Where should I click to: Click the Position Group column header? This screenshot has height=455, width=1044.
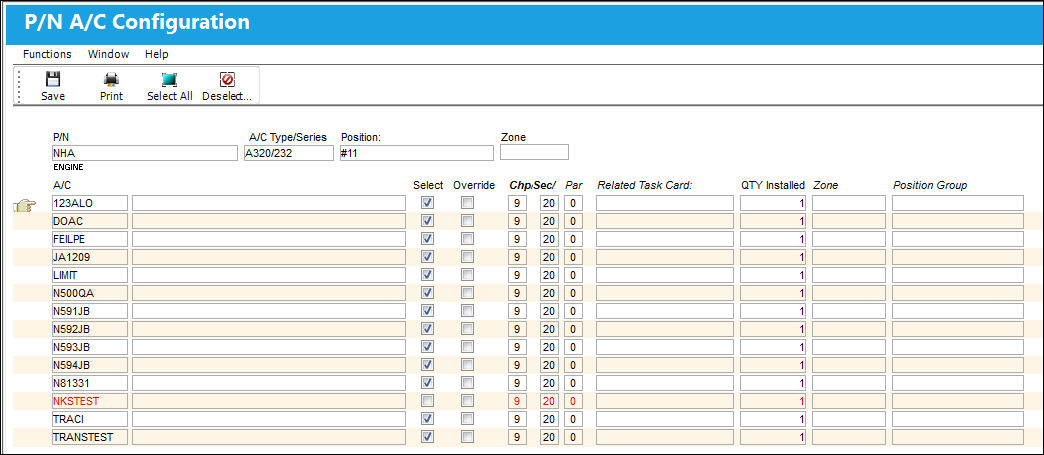[930, 185]
